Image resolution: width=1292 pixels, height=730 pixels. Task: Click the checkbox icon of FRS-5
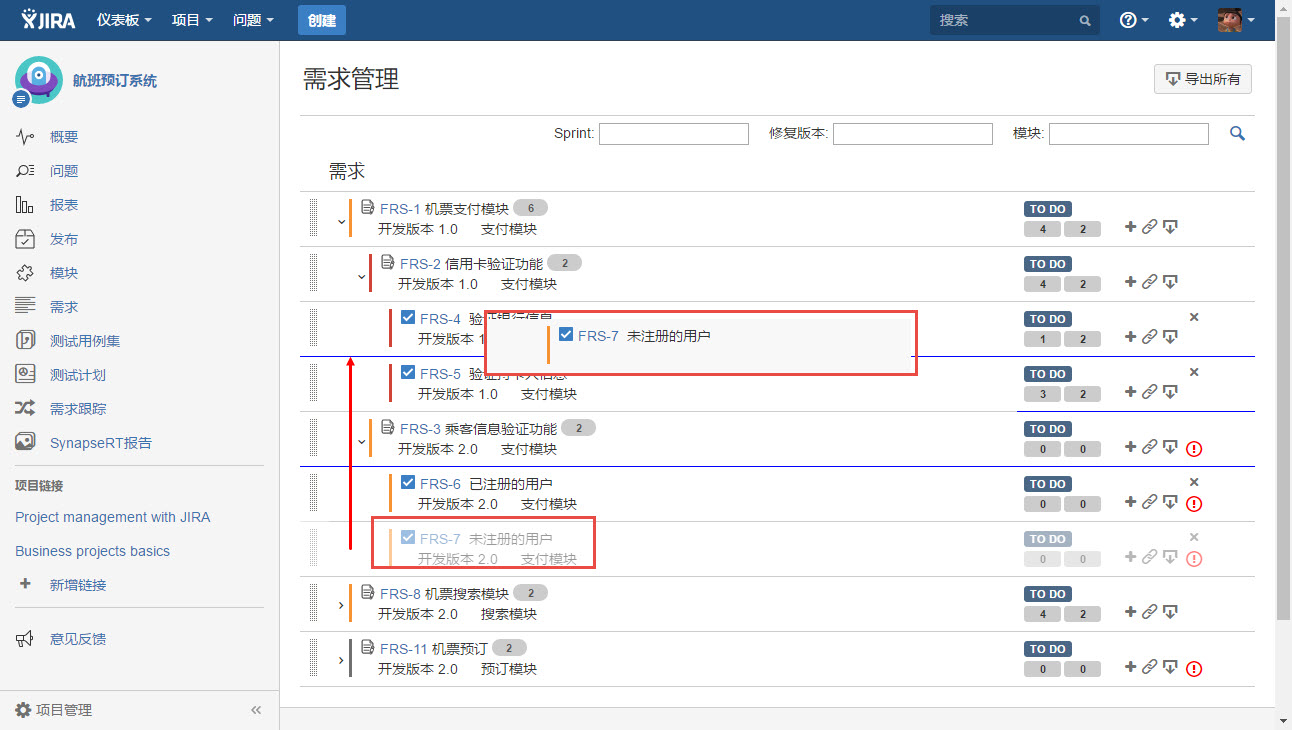[x=407, y=372]
